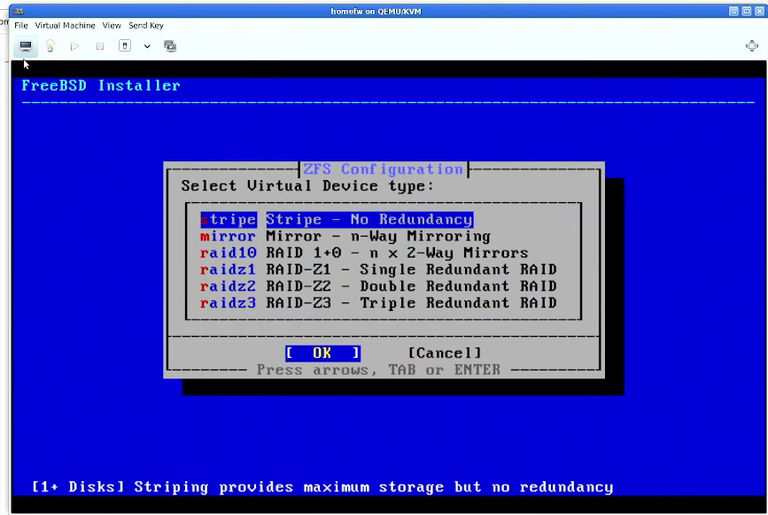Viewport: 768px width, 515px height.
Task: Select raidz1 Single Redundant RAID option
Action: pyautogui.click(x=378, y=270)
